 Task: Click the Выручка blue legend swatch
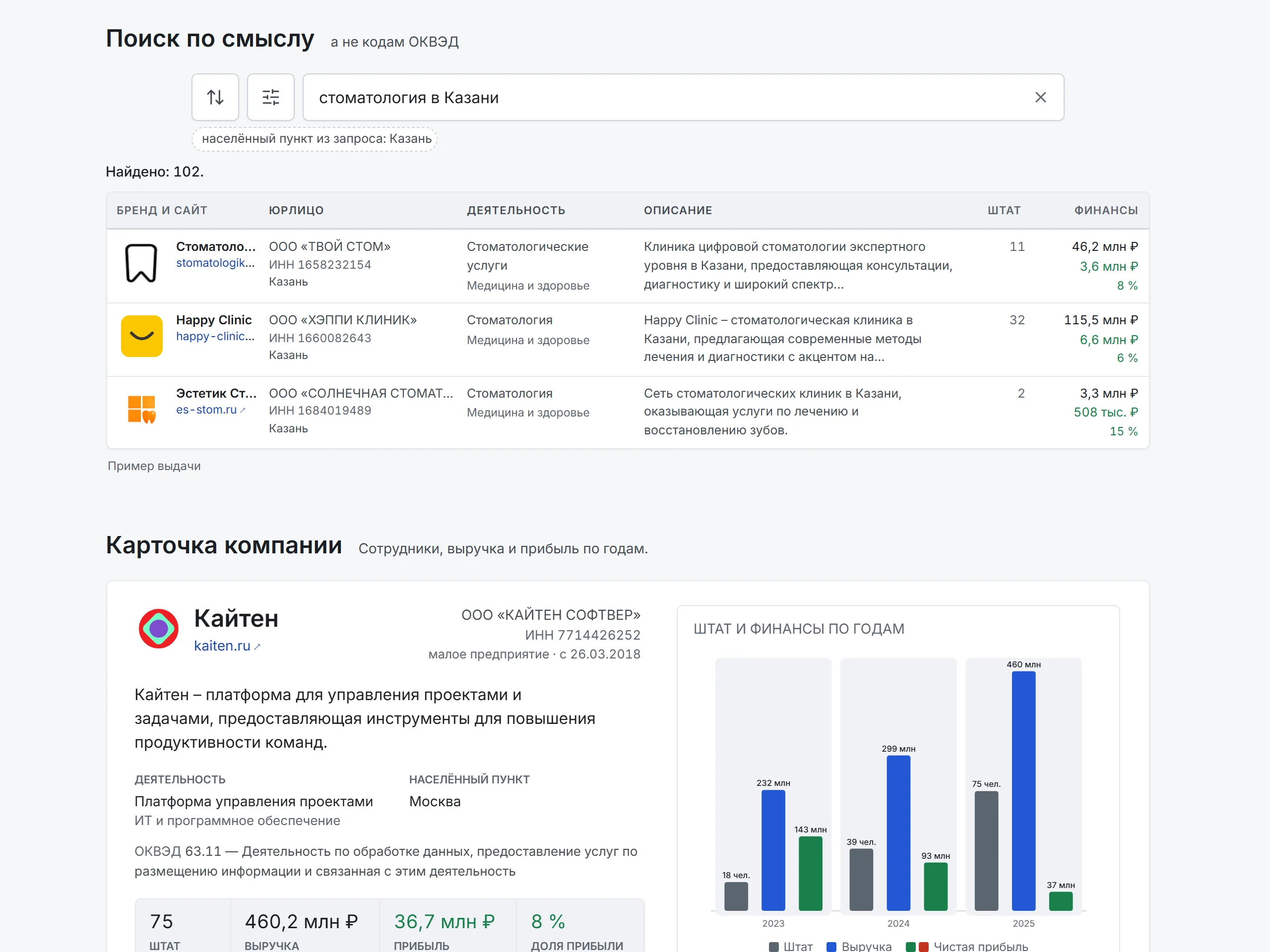click(831, 947)
